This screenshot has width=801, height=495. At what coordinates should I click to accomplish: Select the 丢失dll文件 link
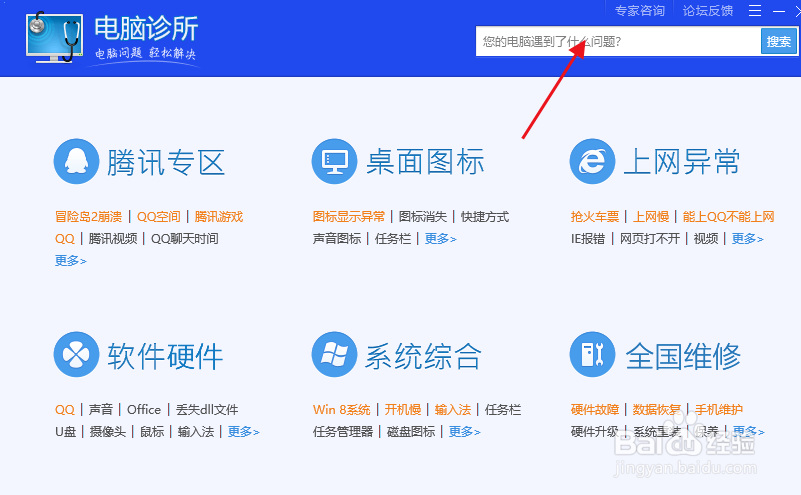pyautogui.click(x=207, y=410)
